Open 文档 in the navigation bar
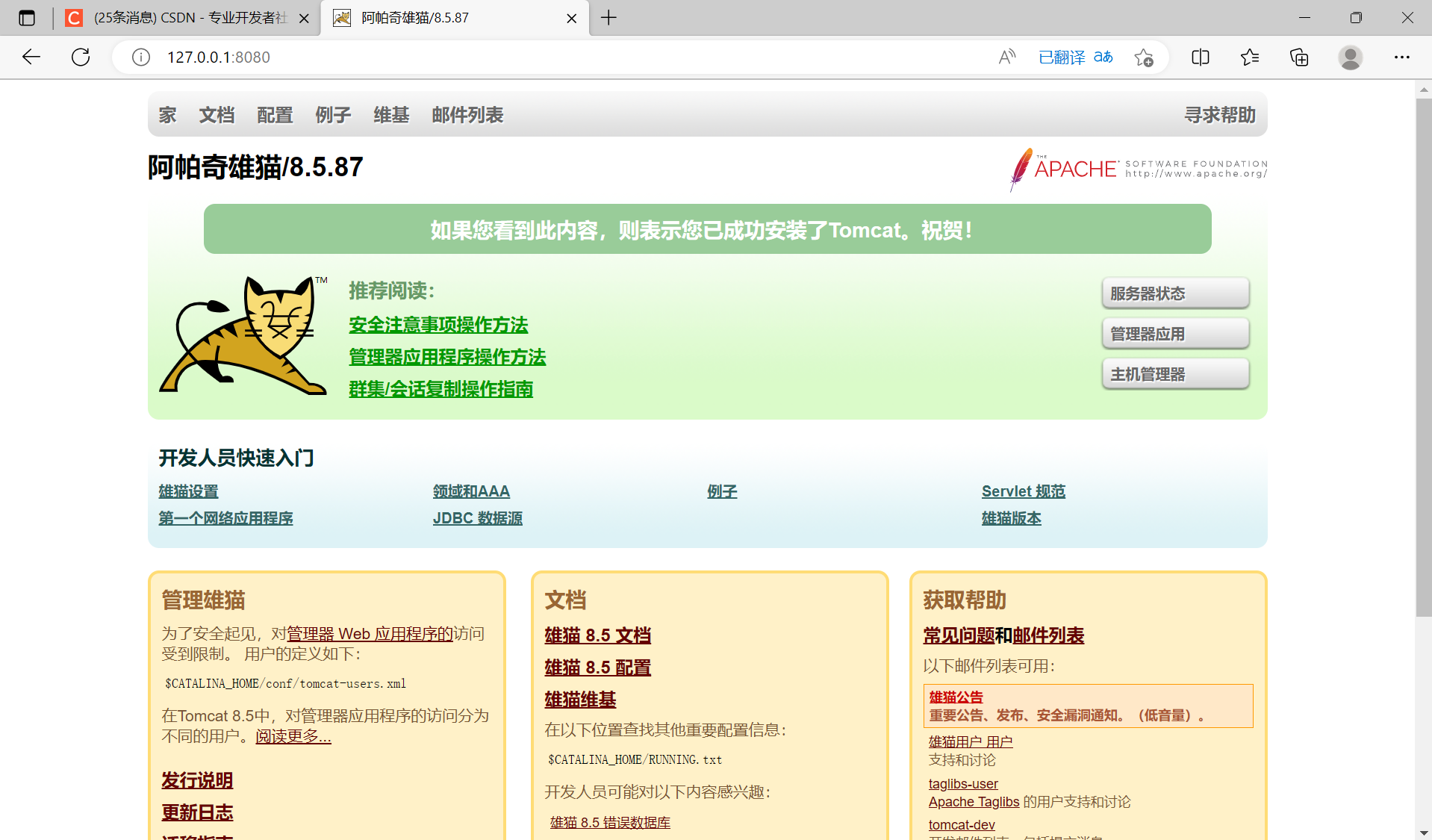Screen dimensions: 1432x840 (217, 115)
